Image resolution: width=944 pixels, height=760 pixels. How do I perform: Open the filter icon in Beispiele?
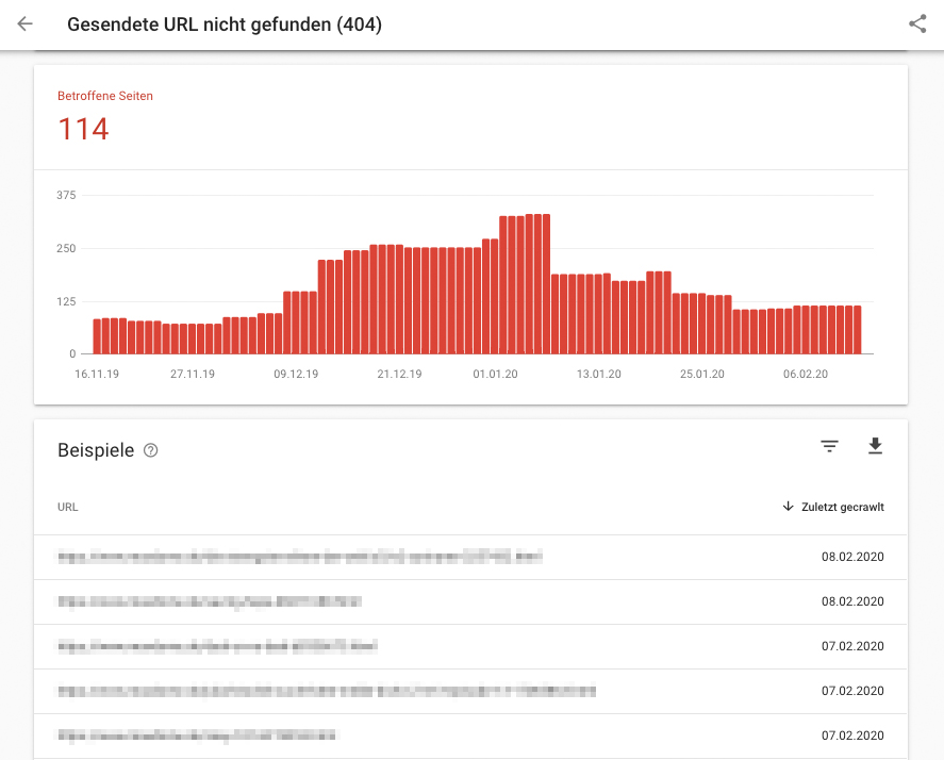click(829, 446)
